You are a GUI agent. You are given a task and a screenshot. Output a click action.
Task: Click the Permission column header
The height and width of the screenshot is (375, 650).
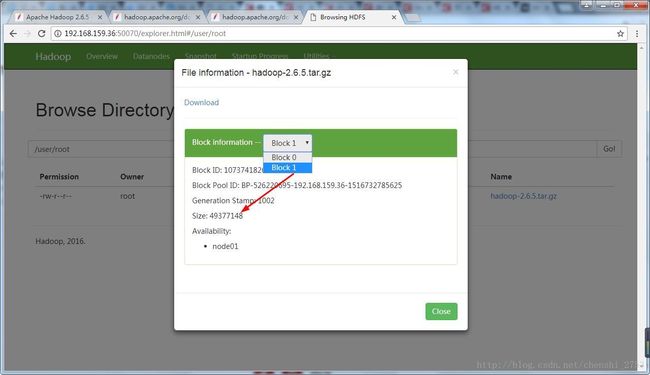(59, 177)
